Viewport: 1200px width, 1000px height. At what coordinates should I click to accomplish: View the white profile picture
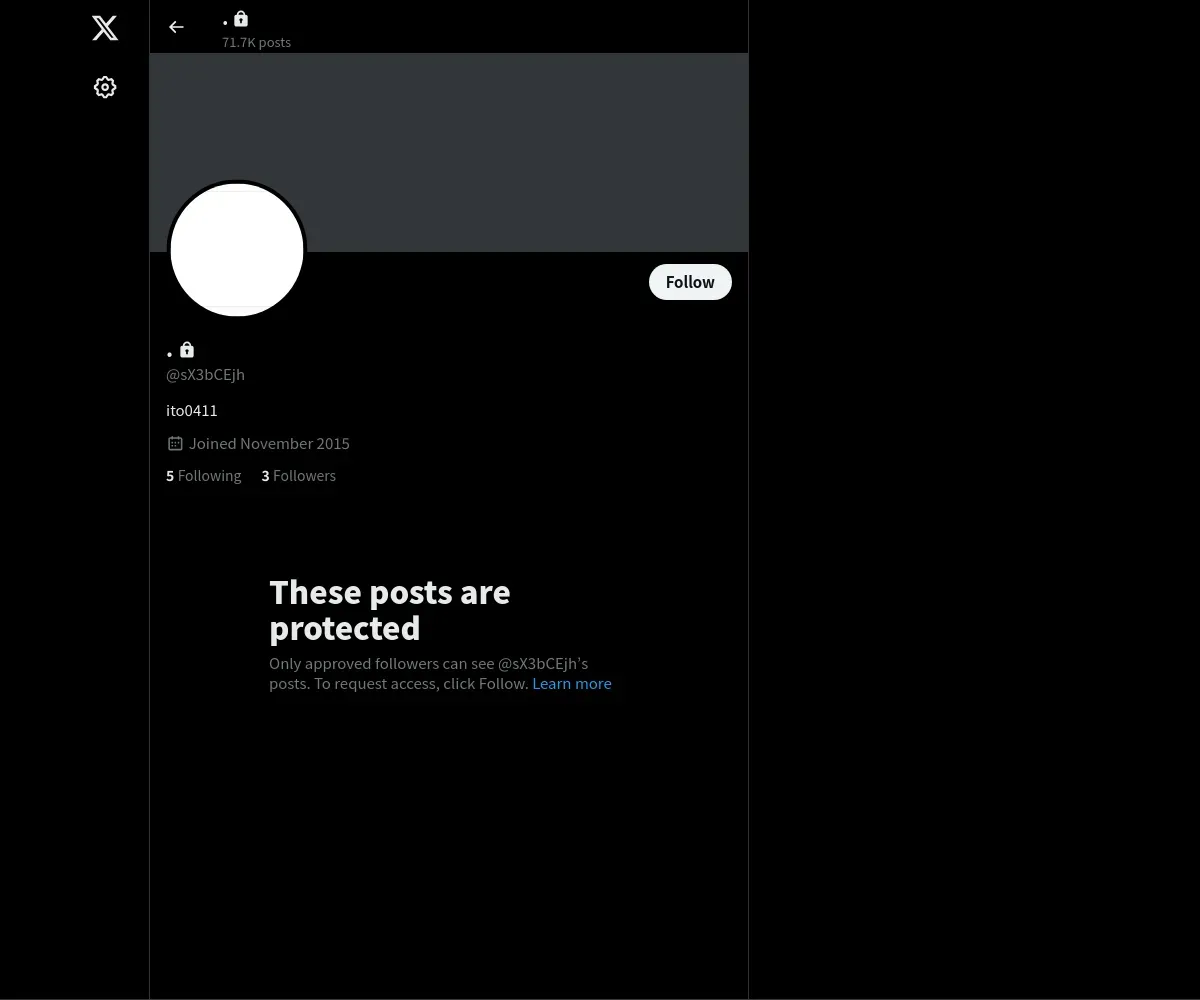coord(237,249)
